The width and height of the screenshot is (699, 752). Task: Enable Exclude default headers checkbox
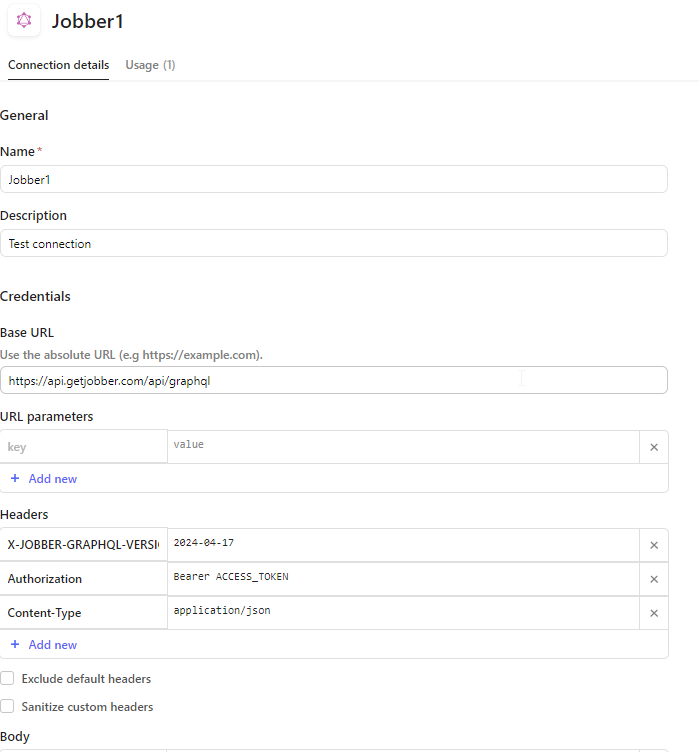click(x=7, y=678)
